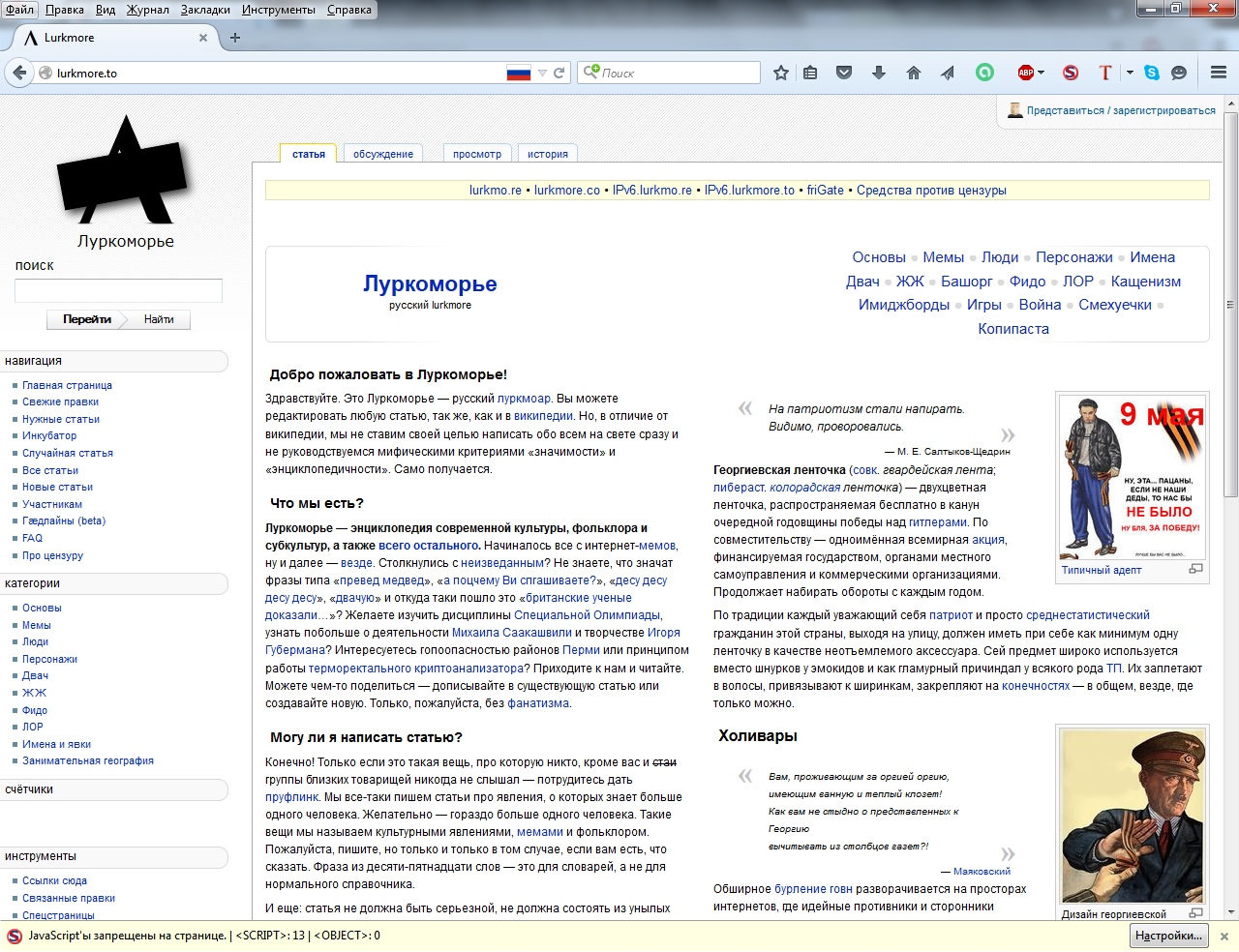
Task: Click the paper plane send icon
Action: (948, 73)
